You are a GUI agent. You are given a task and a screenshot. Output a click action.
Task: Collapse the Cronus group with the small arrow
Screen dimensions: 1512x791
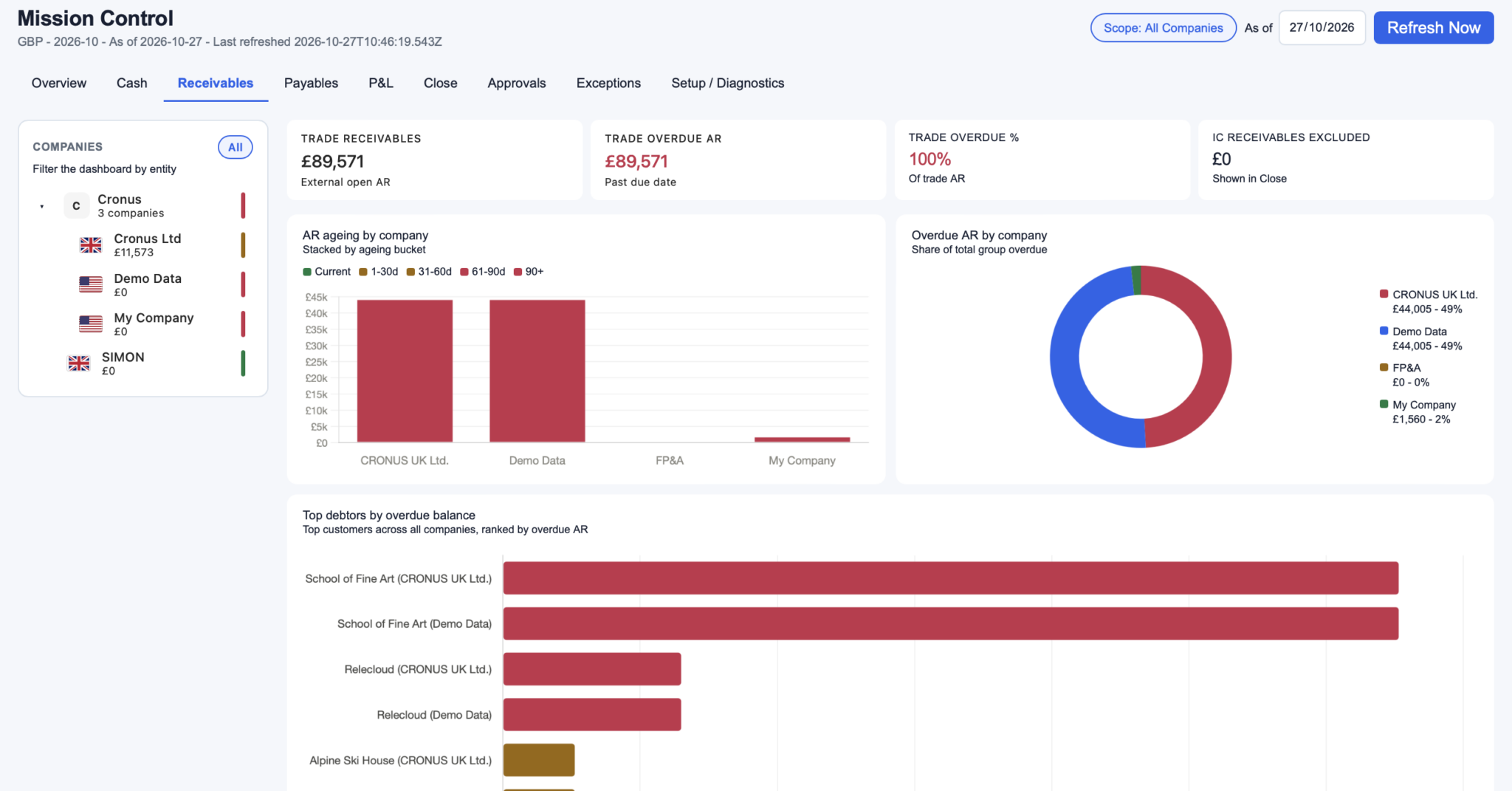pos(42,207)
